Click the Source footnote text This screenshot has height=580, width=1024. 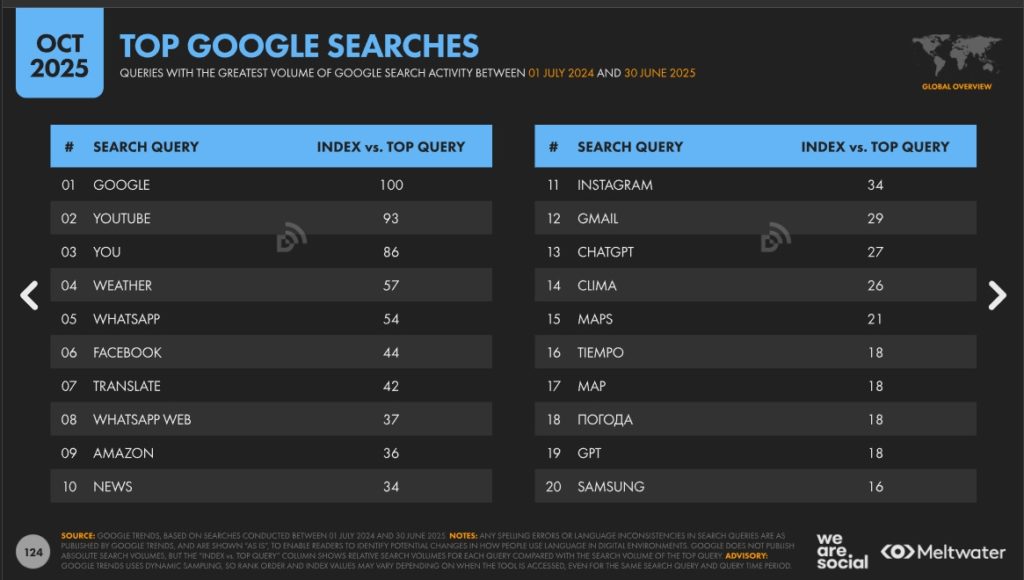80,536
